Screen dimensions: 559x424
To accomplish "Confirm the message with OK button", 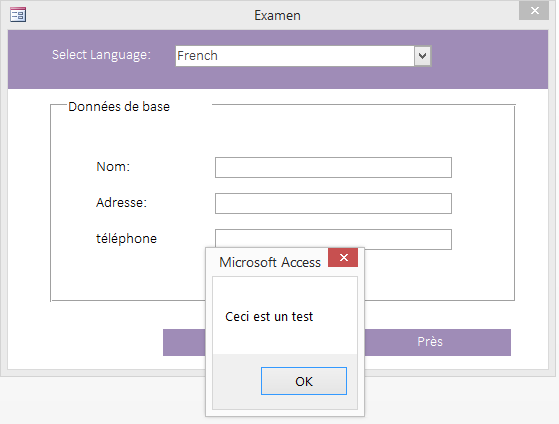I will [x=304, y=381].
